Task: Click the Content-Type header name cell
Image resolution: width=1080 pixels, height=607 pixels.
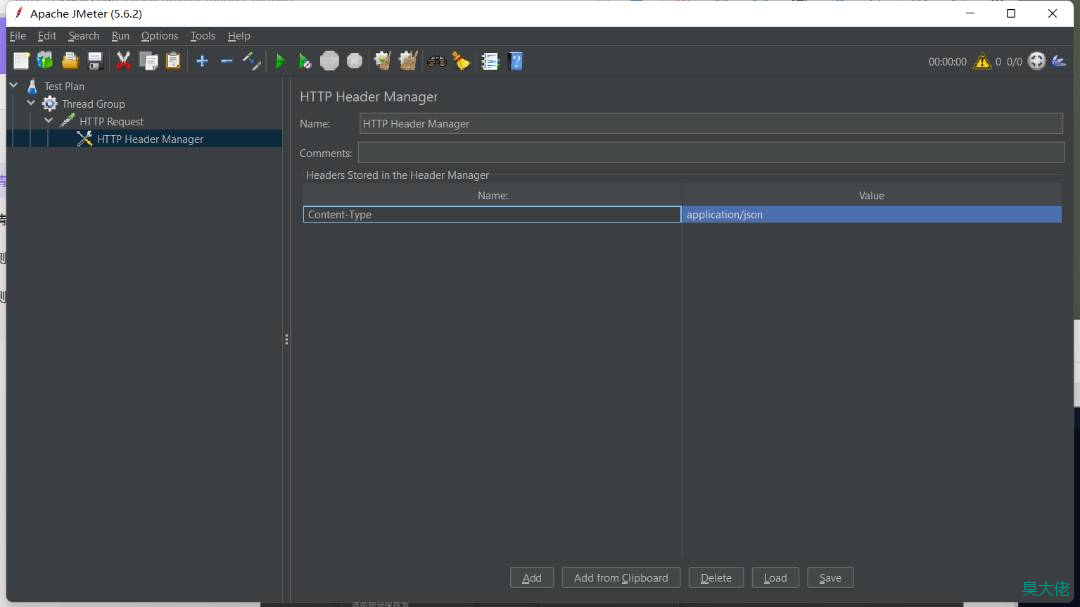Action: click(x=492, y=214)
